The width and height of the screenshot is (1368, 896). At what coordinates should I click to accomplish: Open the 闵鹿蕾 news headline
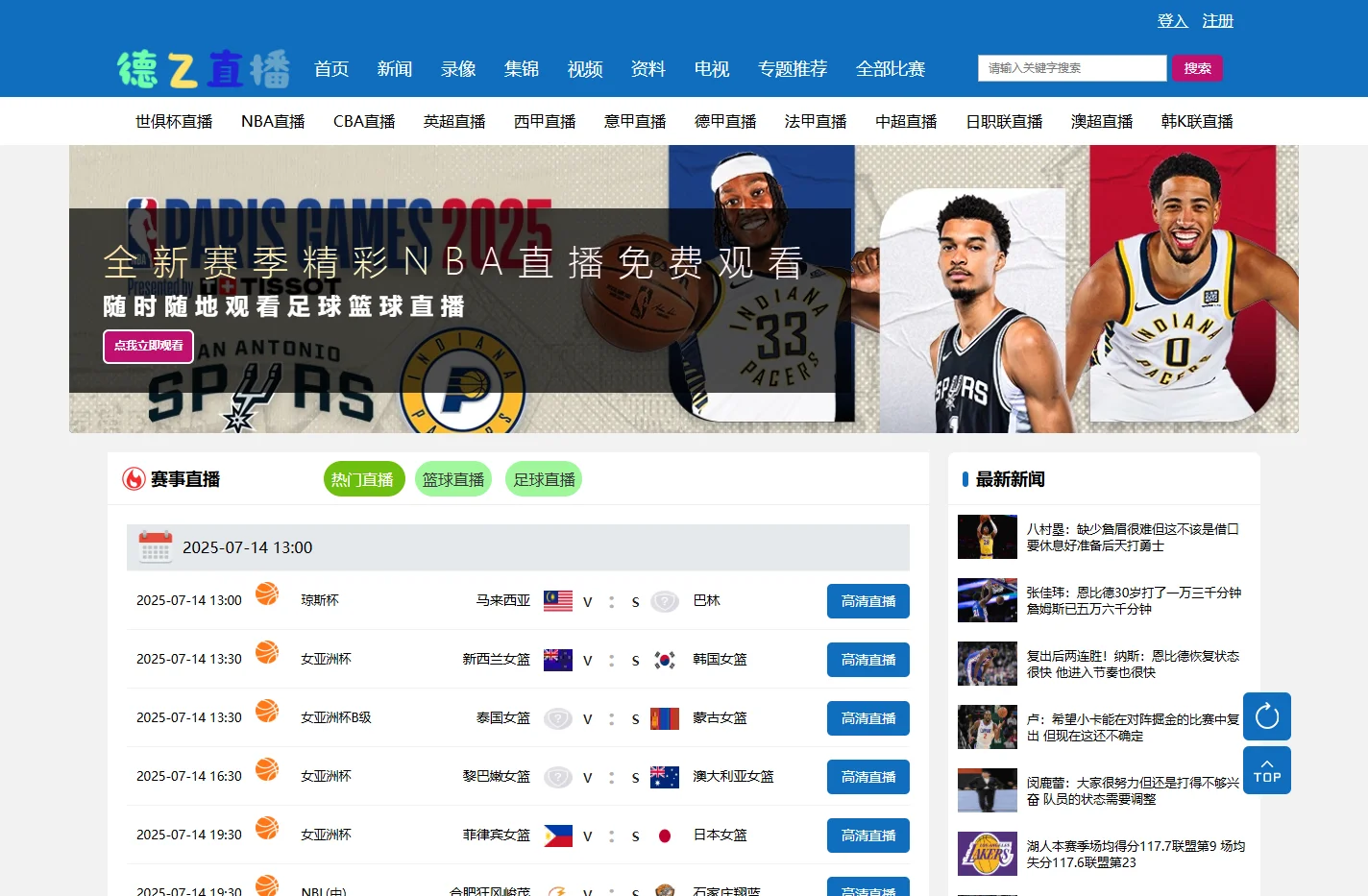tap(1134, 790)
